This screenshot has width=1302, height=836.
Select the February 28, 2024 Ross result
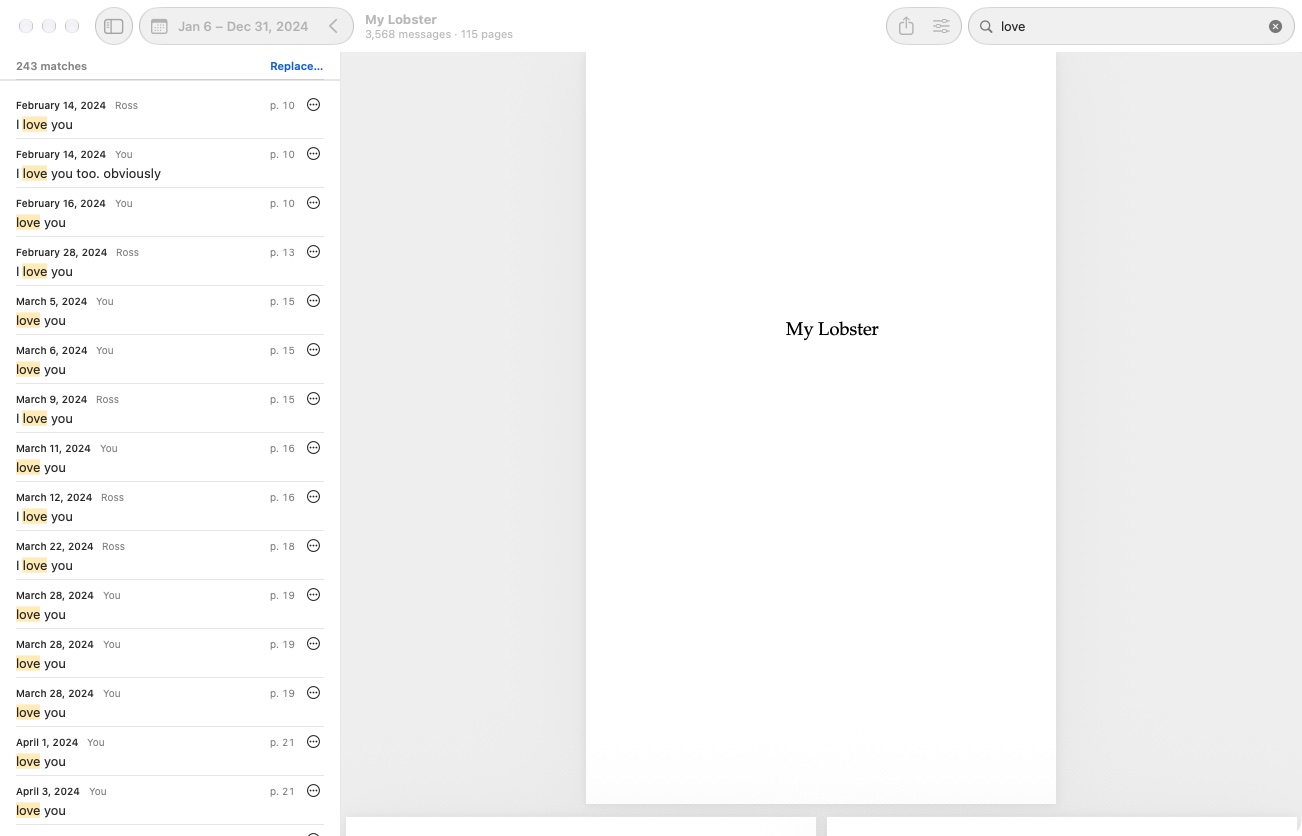pos(170,262)
